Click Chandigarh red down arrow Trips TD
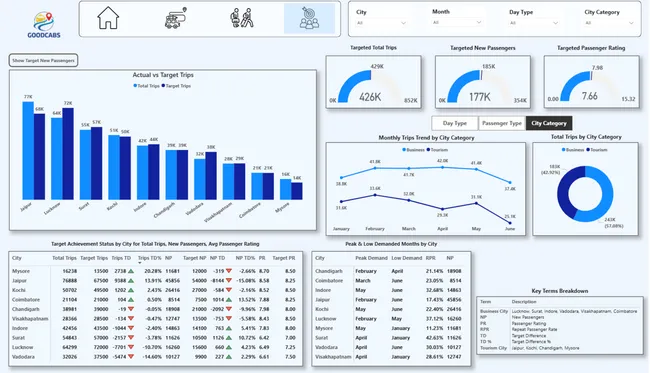 [131, 309]
